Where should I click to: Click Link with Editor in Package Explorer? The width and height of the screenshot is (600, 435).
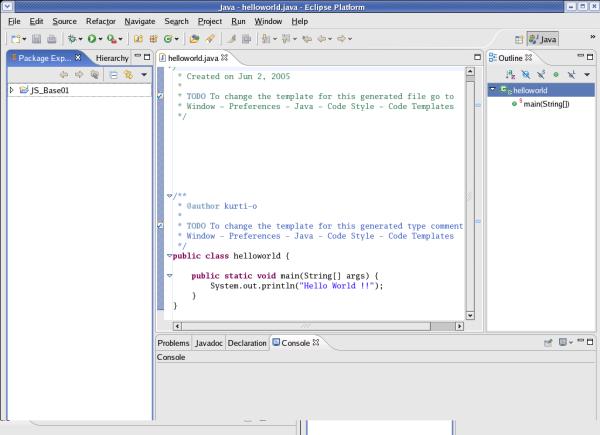128,75
